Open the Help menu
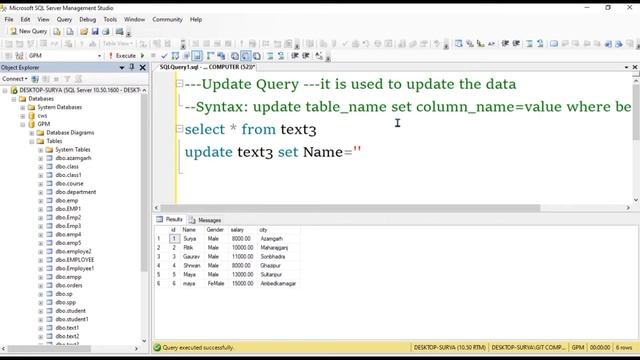This screenshot has width=640, height=360. pyautogui.click(x=196, y=19)
